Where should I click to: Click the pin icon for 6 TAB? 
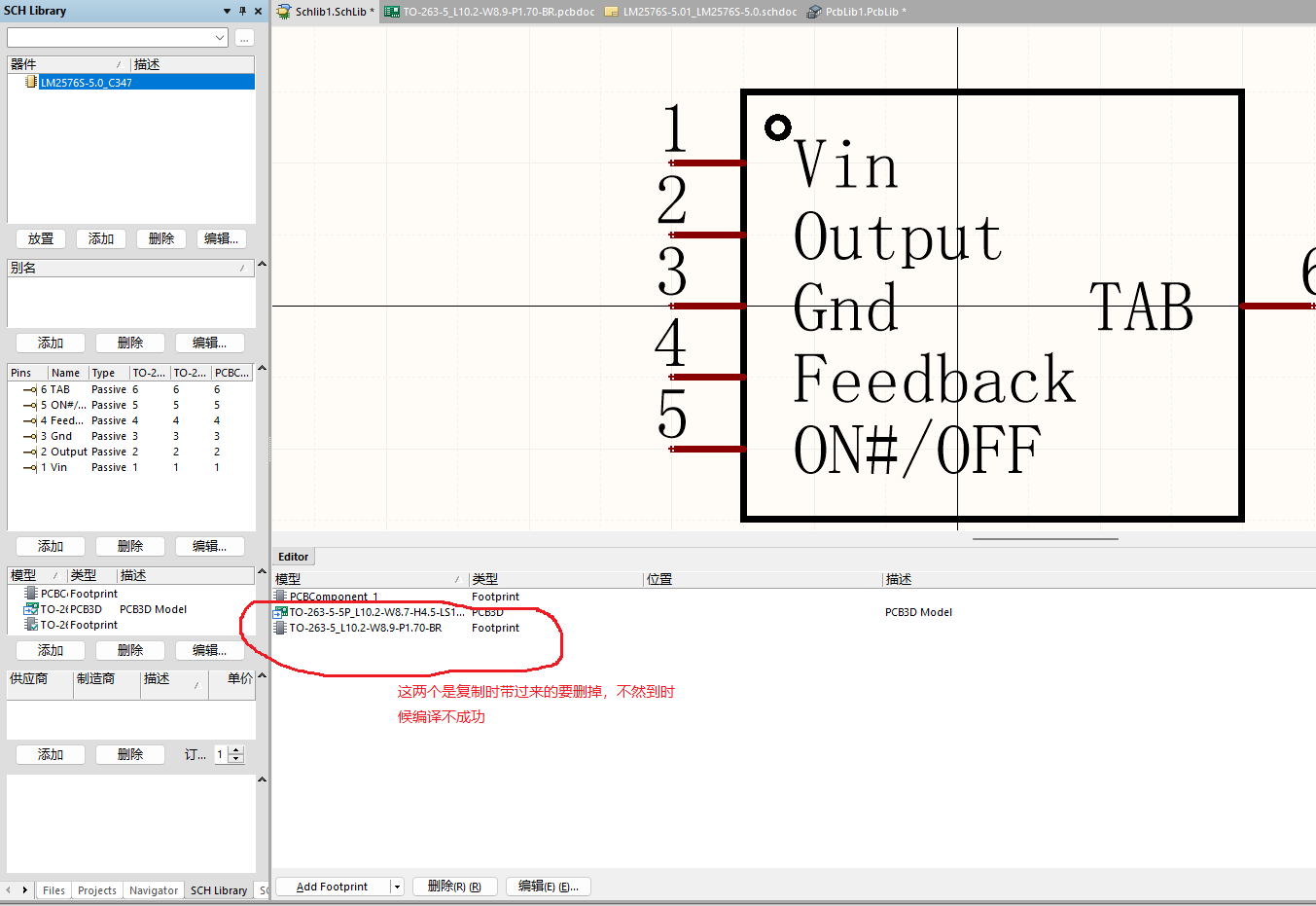point(29,389)
